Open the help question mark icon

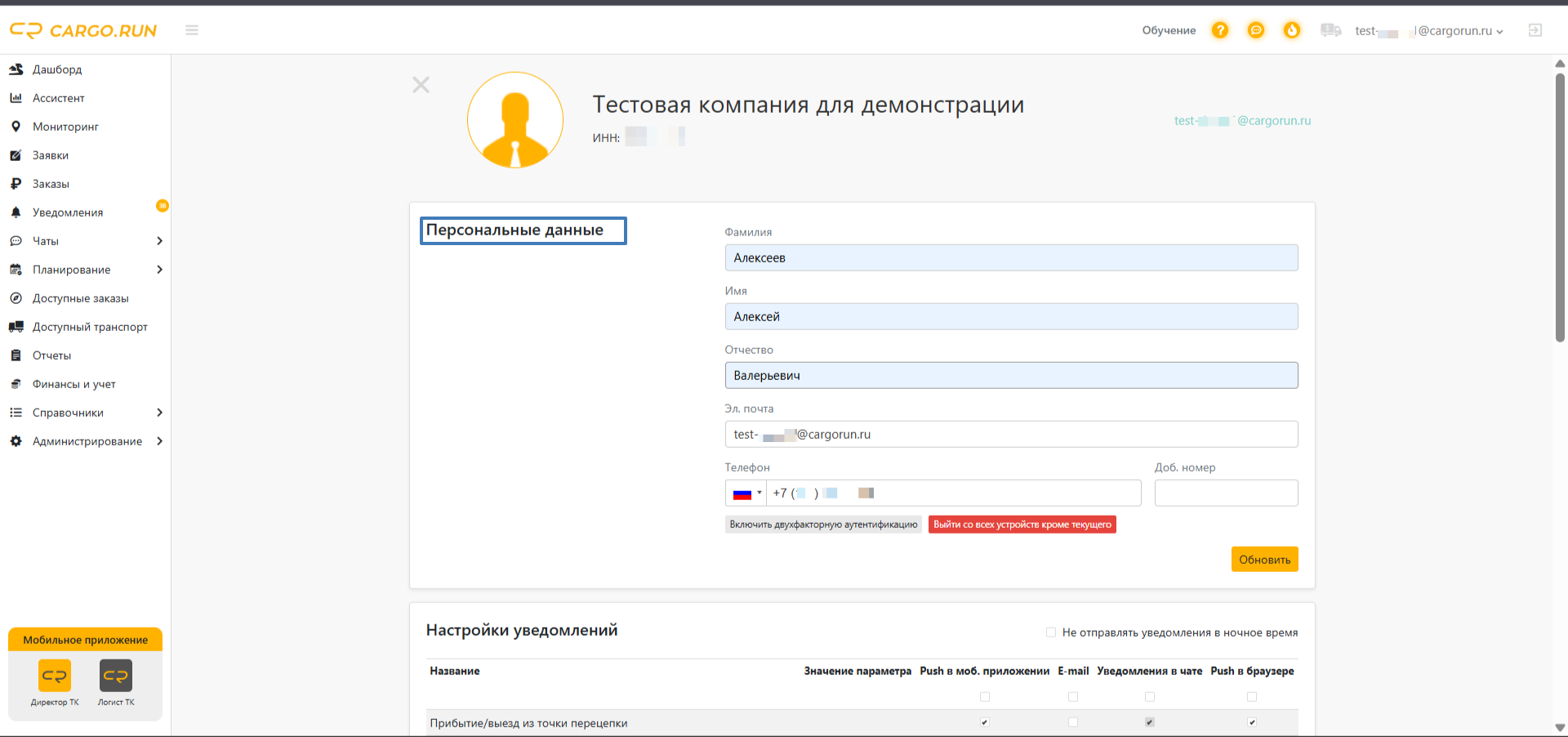coord(1219,30)
